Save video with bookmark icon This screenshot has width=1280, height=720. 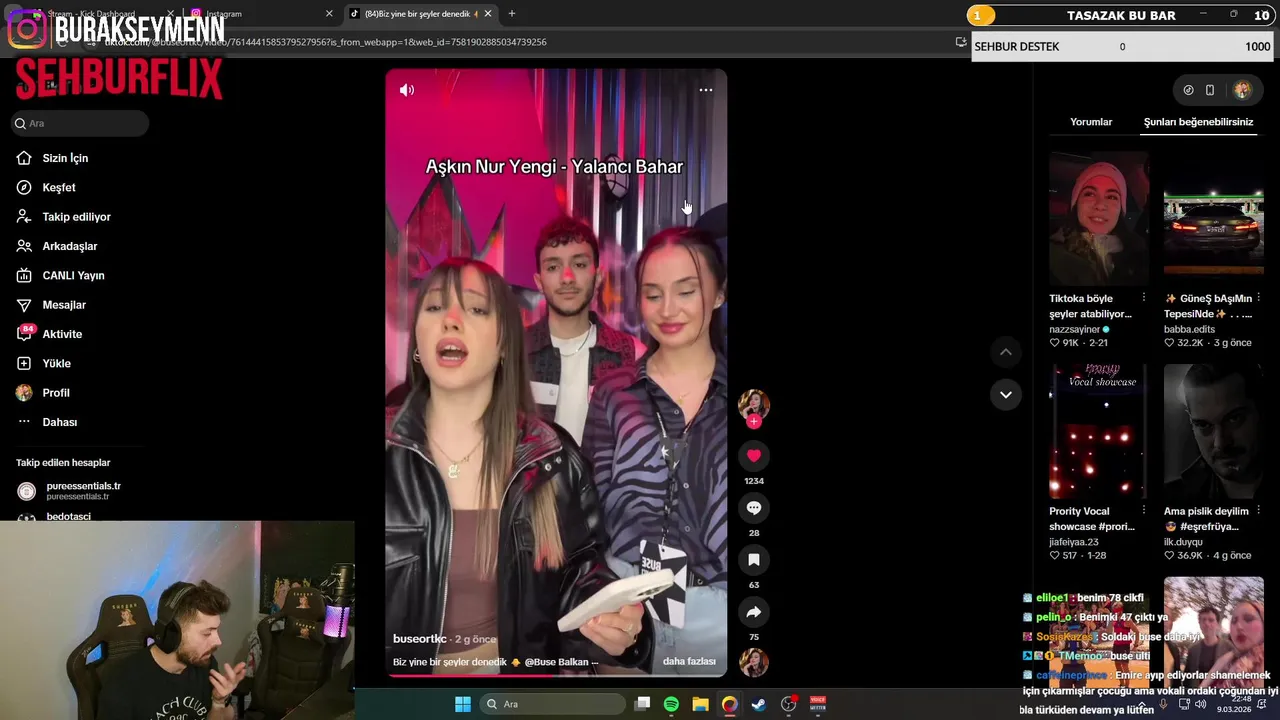[x=754, y=560]
